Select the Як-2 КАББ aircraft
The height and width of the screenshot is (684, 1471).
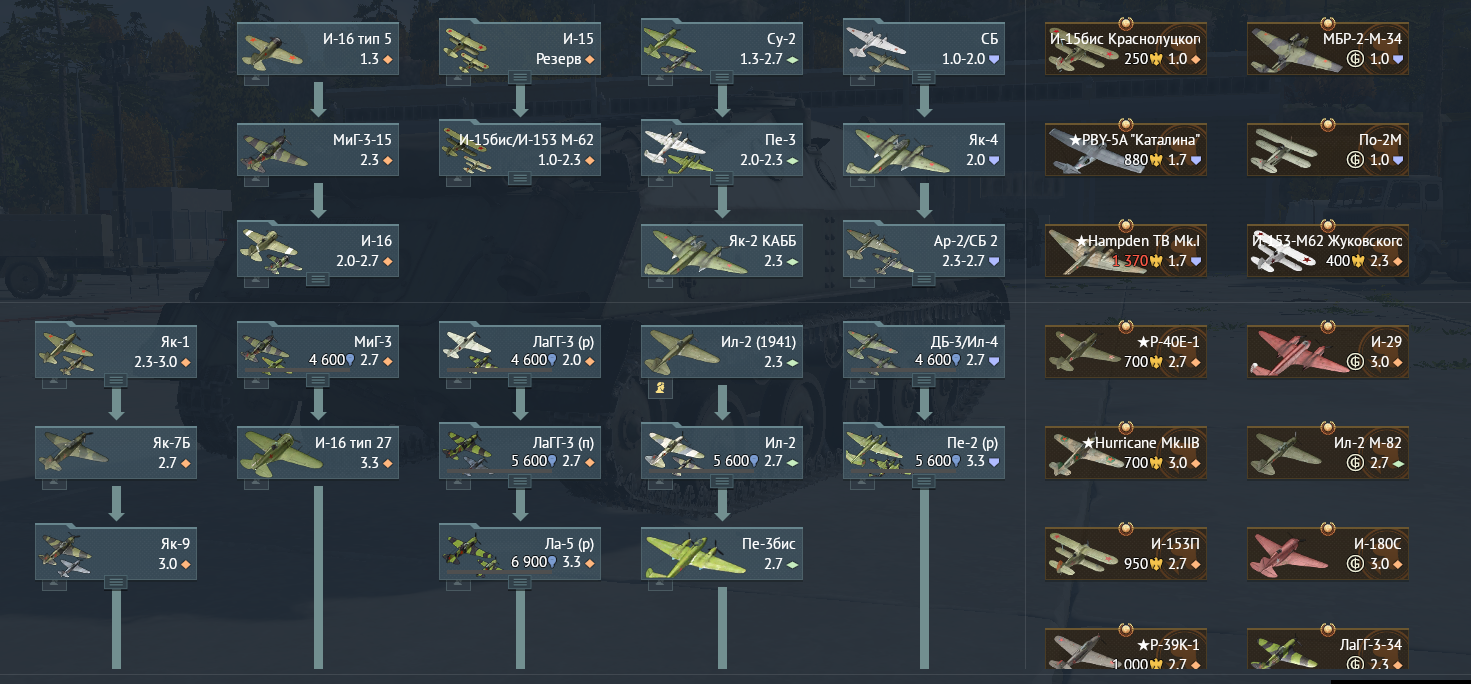coord(721,250)
